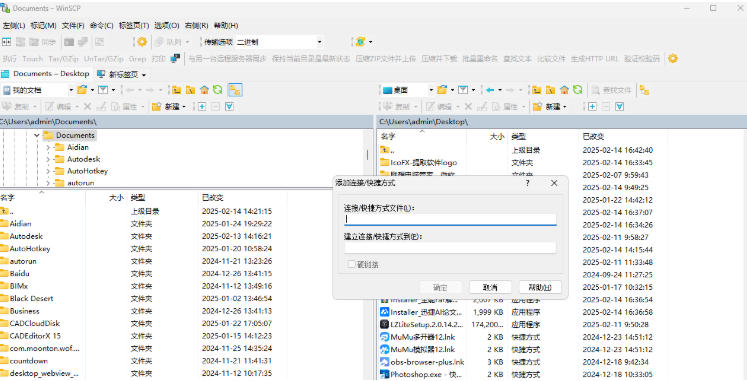Click left panel selection filter icon
Image resolution: width=747 pixels, height=381 pixels.
pyautogui.click(x=229, y=107)
